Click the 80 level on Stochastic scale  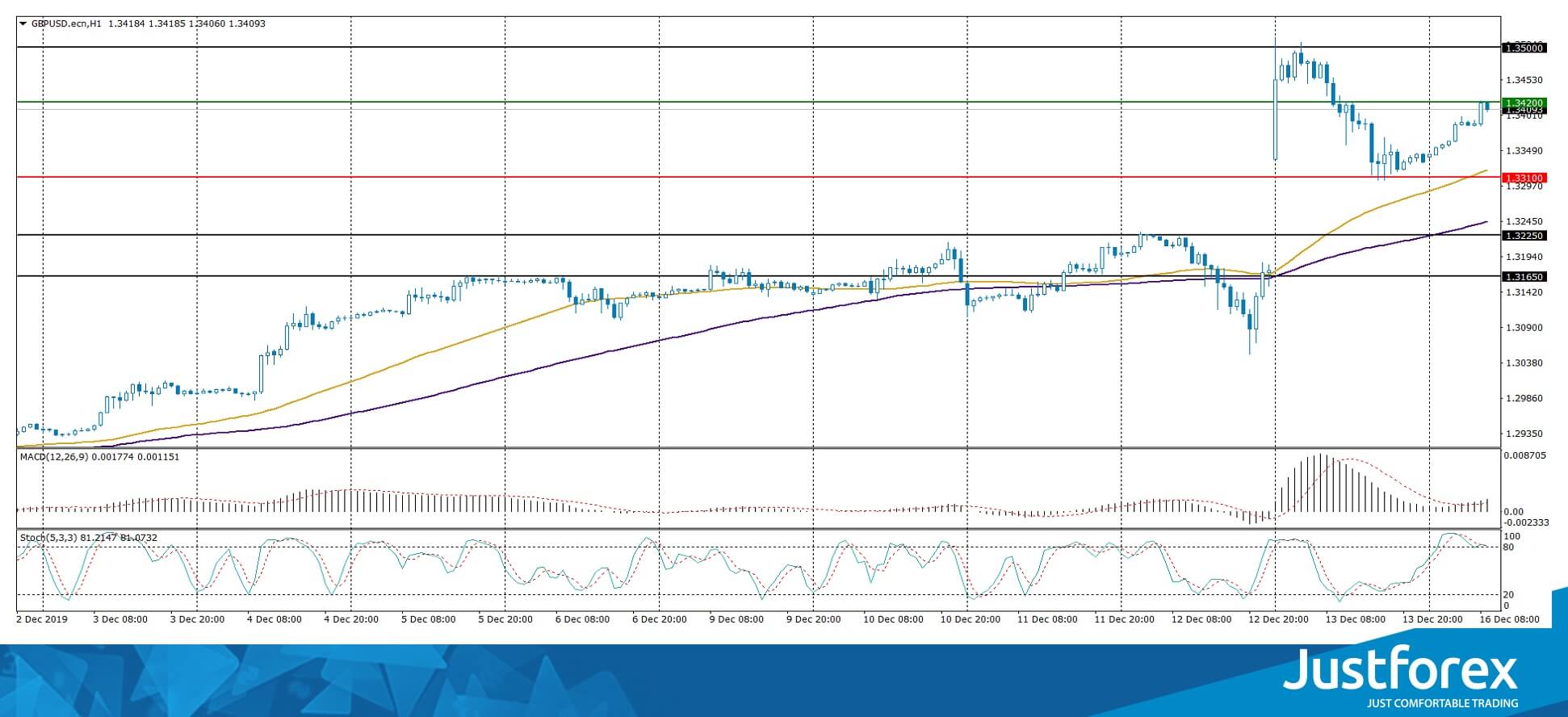pyautogui.click(x=1509, y=547)
